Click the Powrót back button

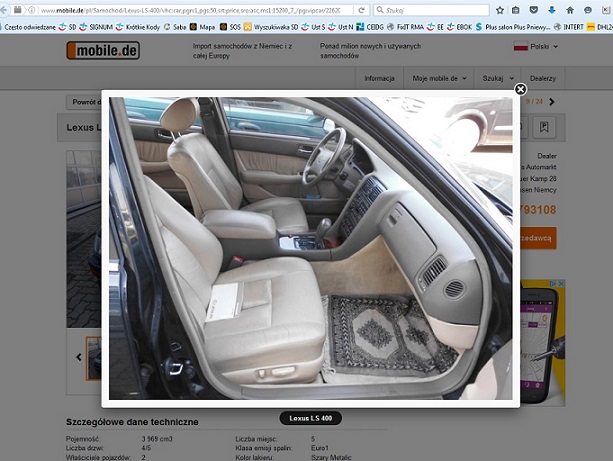point(84,102)
